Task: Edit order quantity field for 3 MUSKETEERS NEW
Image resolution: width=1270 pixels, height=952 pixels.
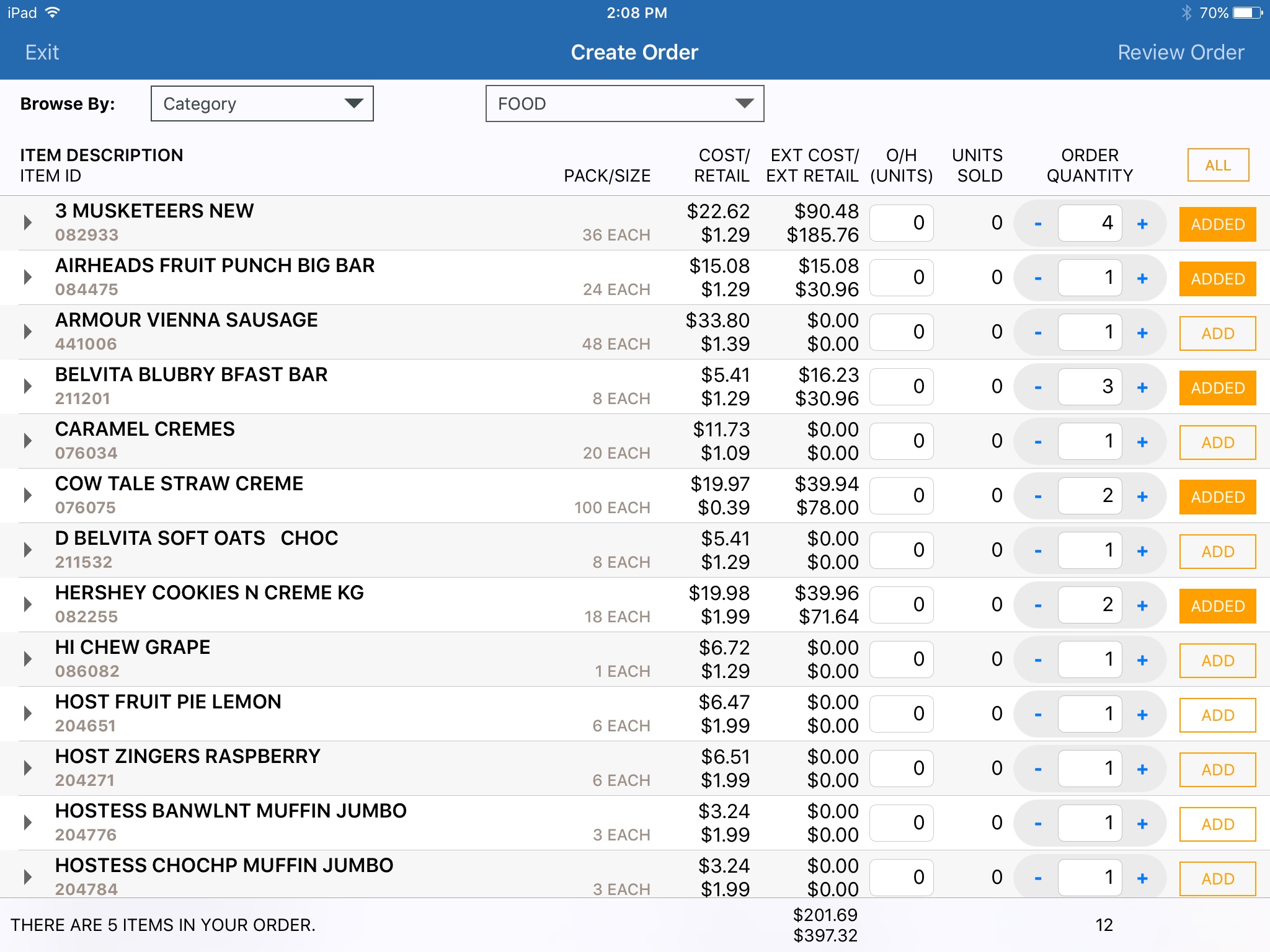Action: pos(1090,223)
